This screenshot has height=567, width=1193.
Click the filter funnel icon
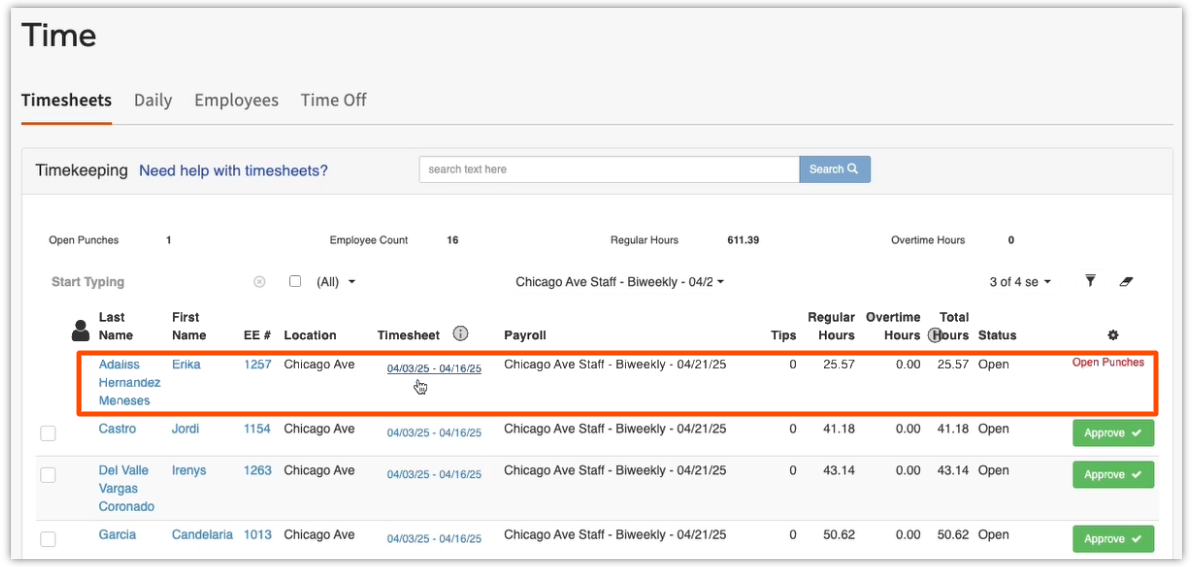1090,282
